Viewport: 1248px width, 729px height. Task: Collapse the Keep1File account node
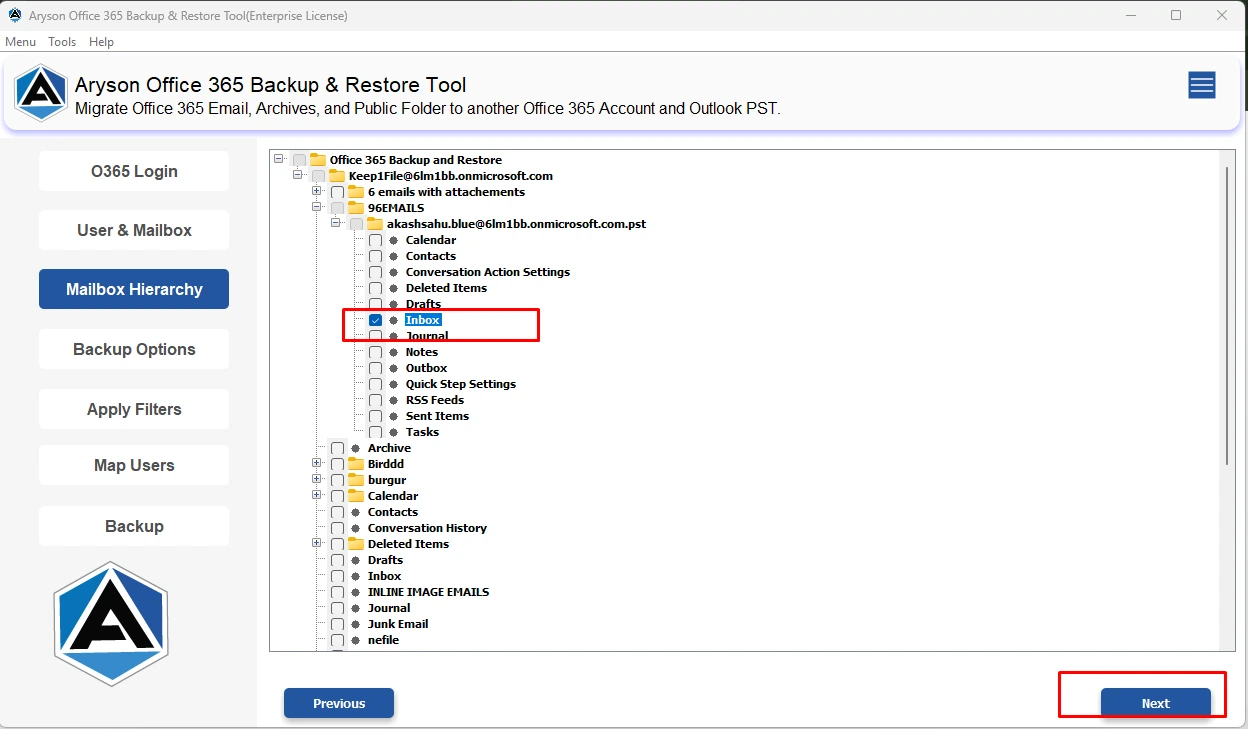[298, 175]
